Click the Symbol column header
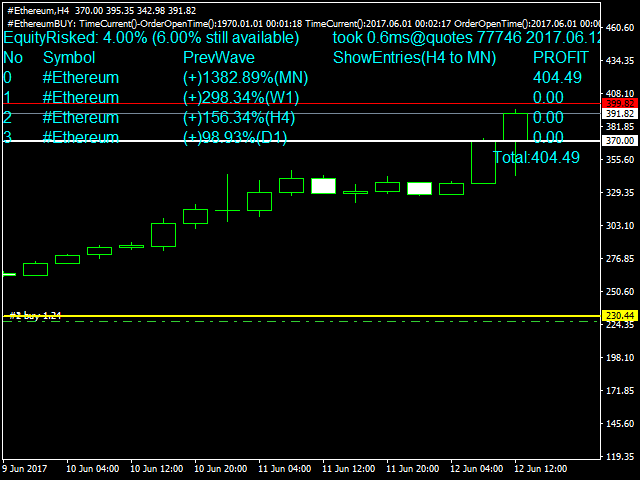This screenshot has height=480, width=640. click(x=69, y=58)
